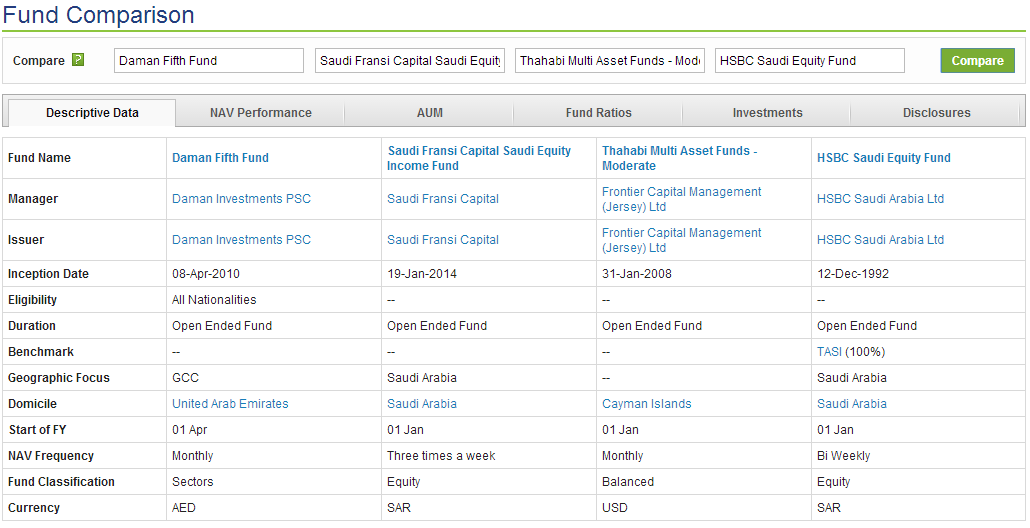
Task: Click the Sectors fund classification value
Action: (192, 482)
